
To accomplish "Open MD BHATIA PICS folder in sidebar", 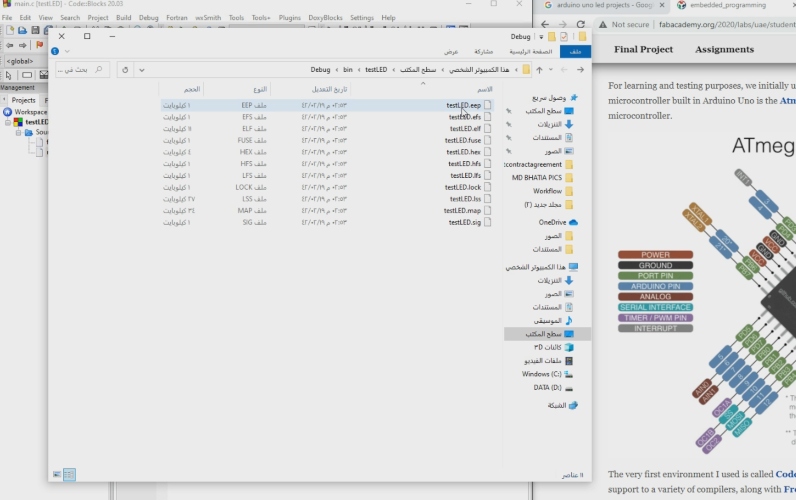I will pos(542,178).
